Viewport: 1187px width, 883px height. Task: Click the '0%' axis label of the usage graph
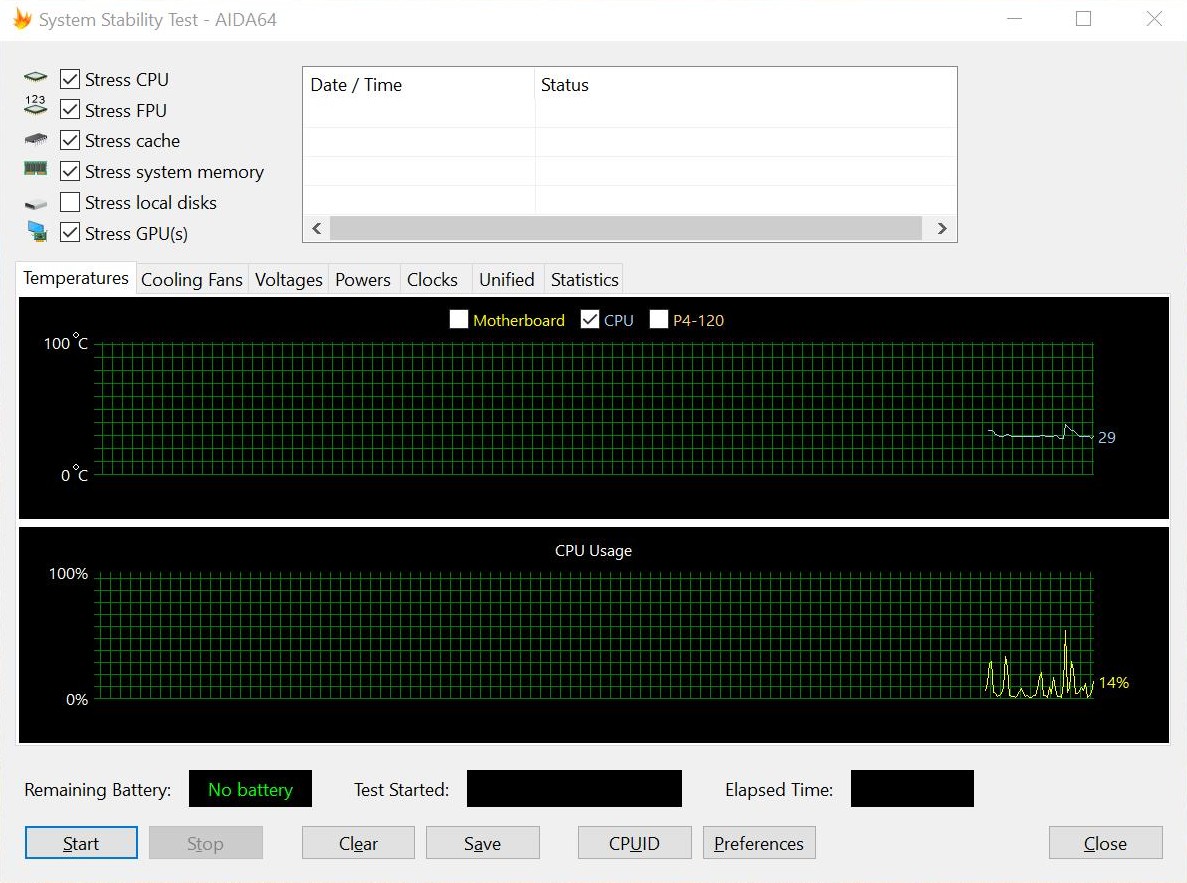click(x=76, y=699)
